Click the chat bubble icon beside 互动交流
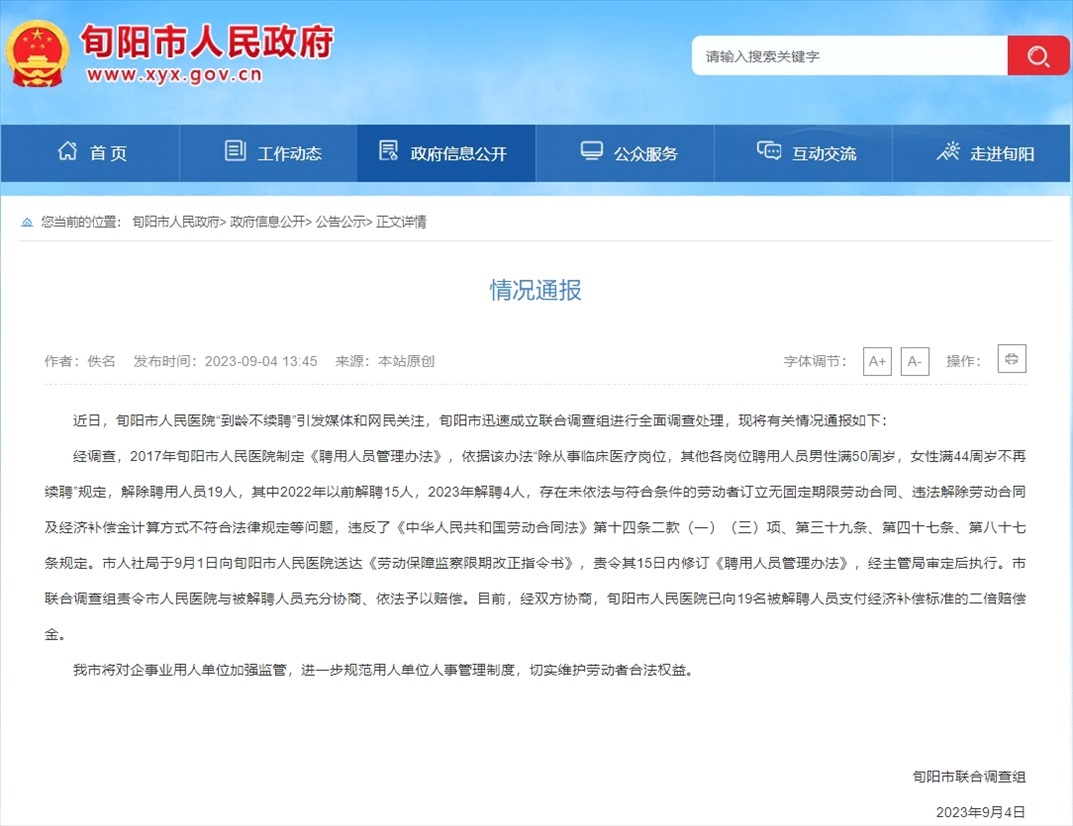The image size is (1073, 826). (769, 152)
